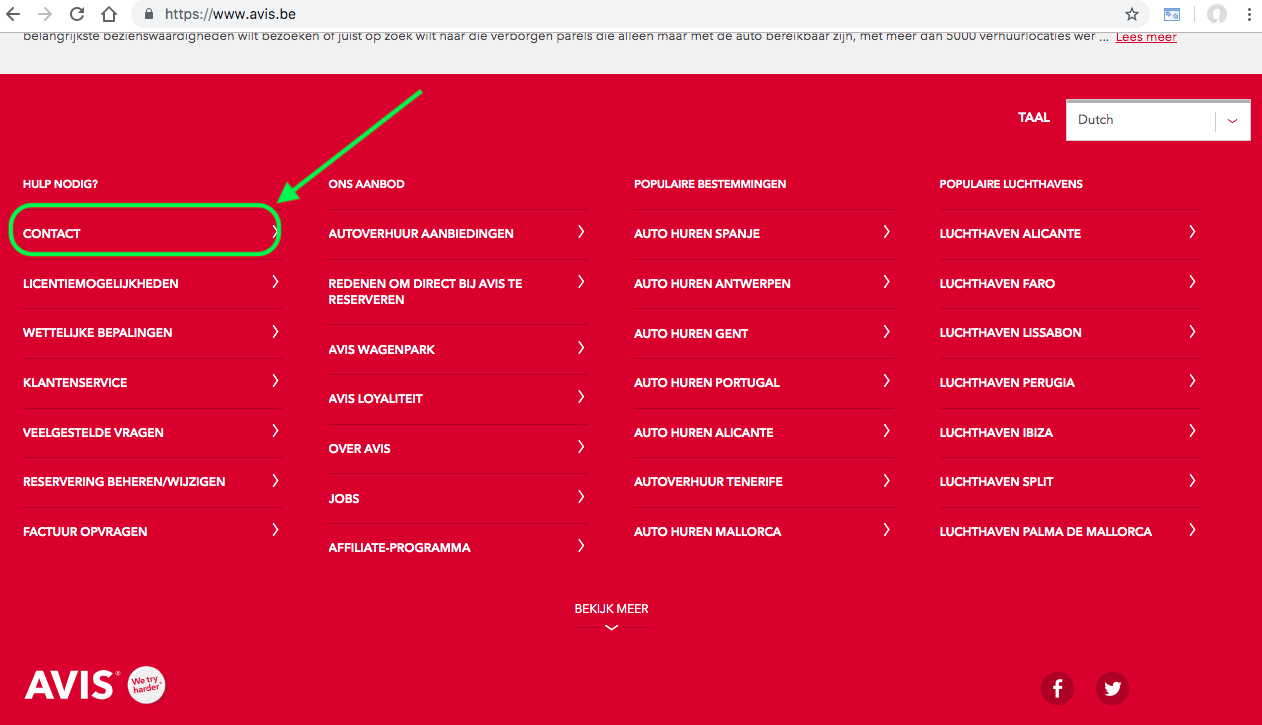1262x725 pixels.
Task: Open Autoverhuur Aanbiedingen link
Action: pos(421,233)
